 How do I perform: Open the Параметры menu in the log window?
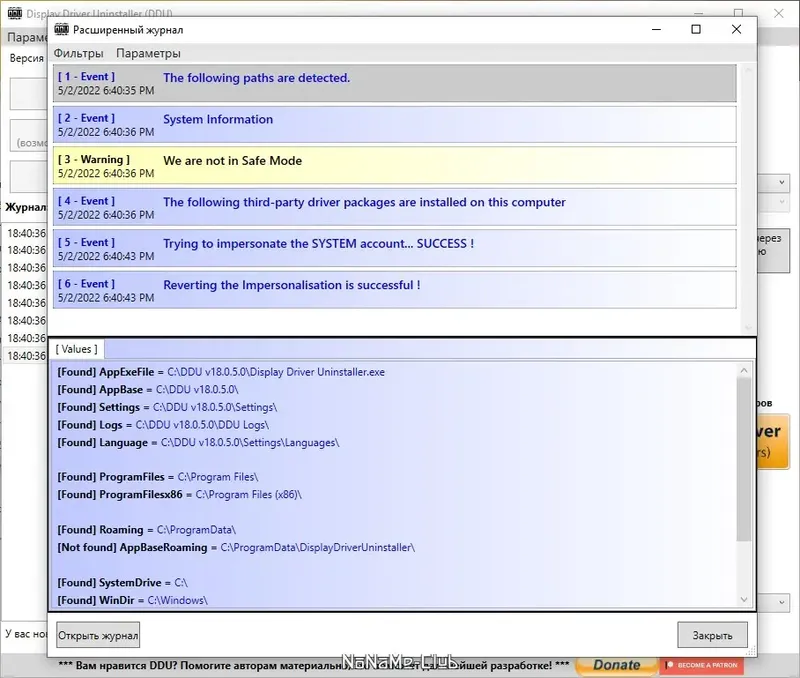[148, 53]
